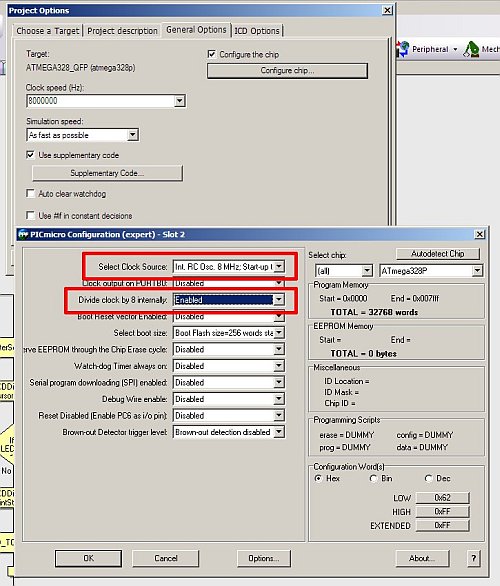Screen dimensions: 500x586
Task: Click OK in the configuration dialog
Action: tap(89, 558)
